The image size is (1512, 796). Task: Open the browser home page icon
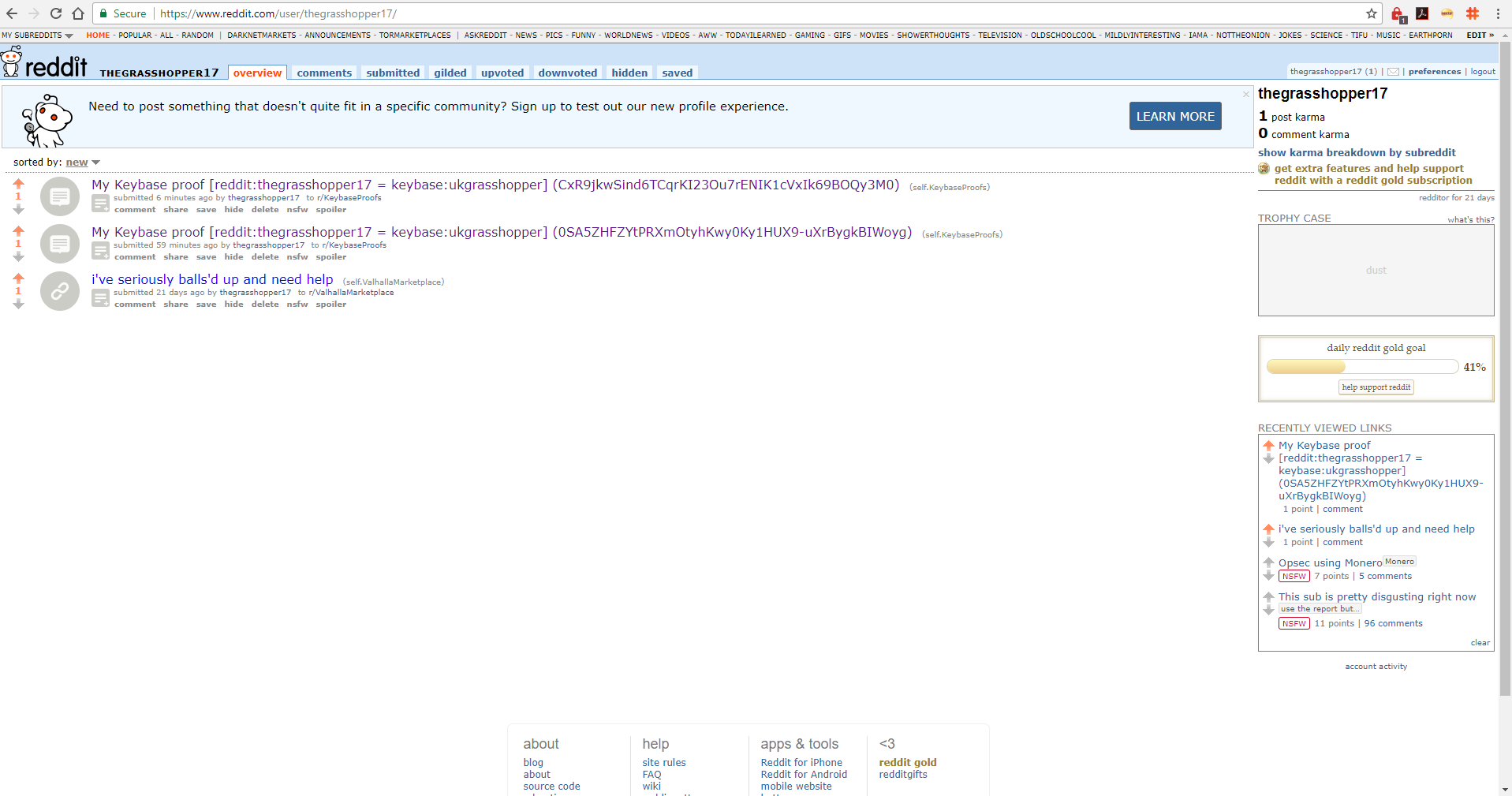(x=77, y=13)
